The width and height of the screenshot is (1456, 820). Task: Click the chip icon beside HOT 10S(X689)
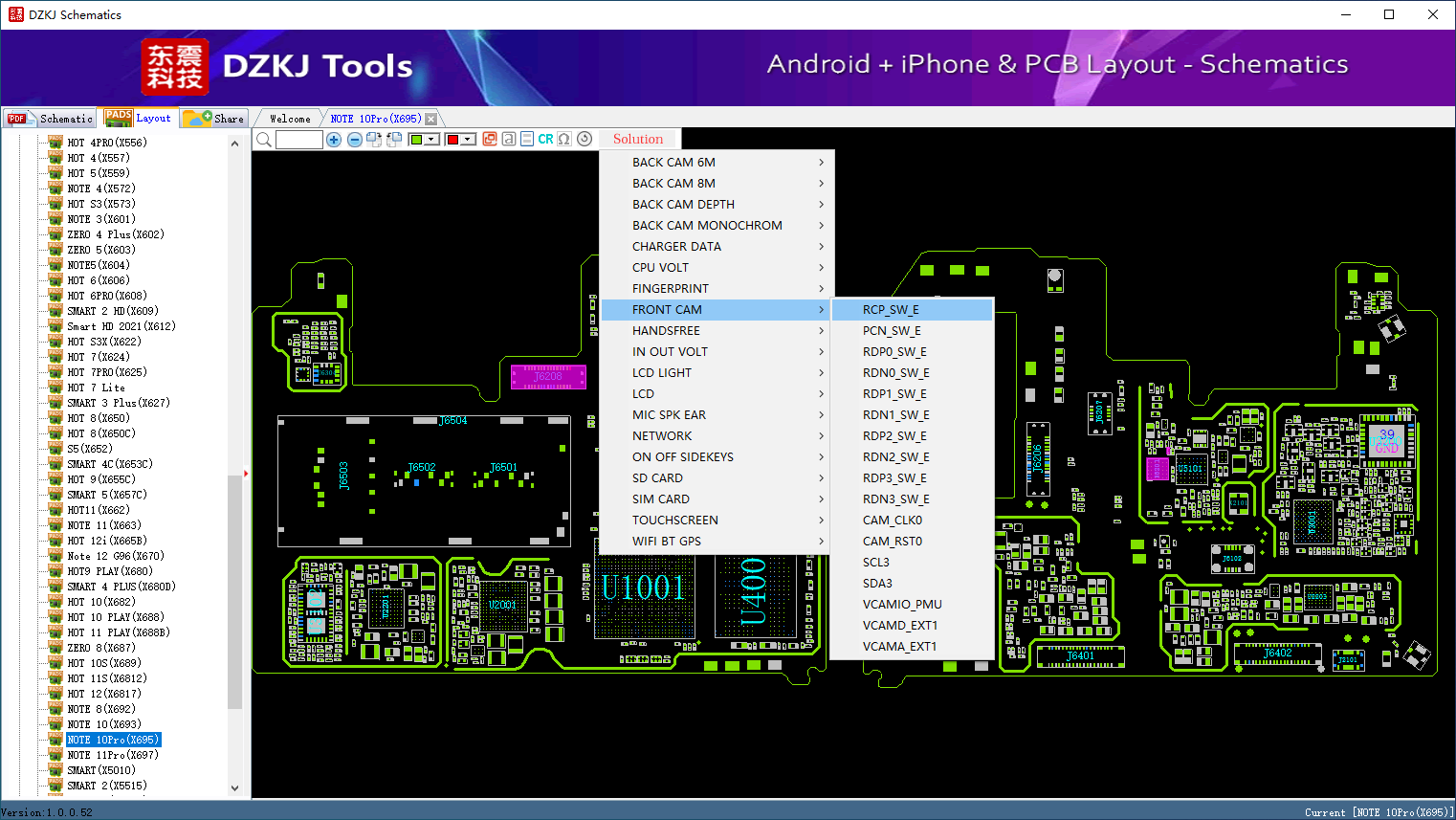coord(55,663)
